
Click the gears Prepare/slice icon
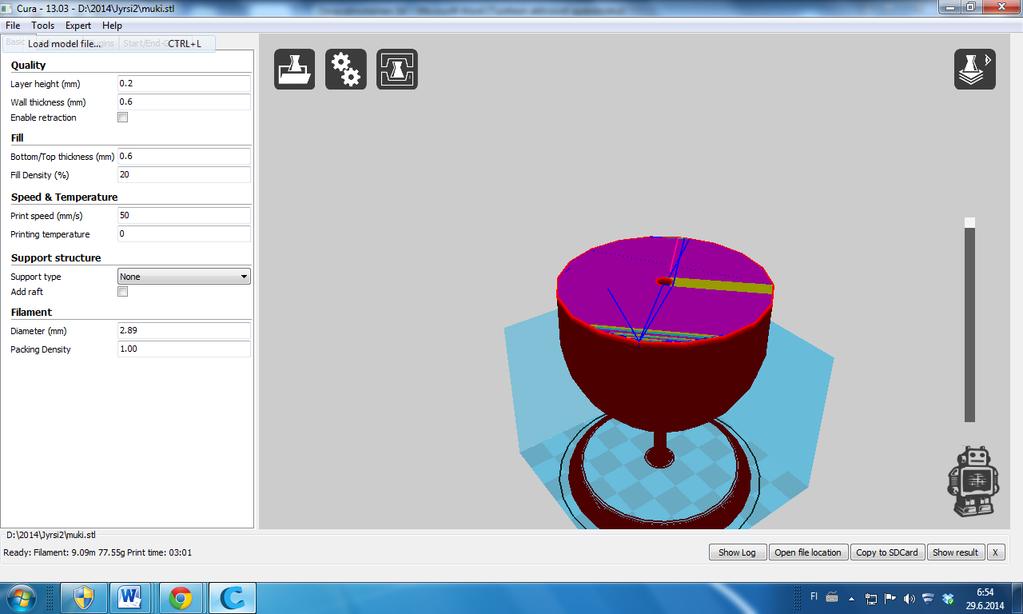click(346, 69)
